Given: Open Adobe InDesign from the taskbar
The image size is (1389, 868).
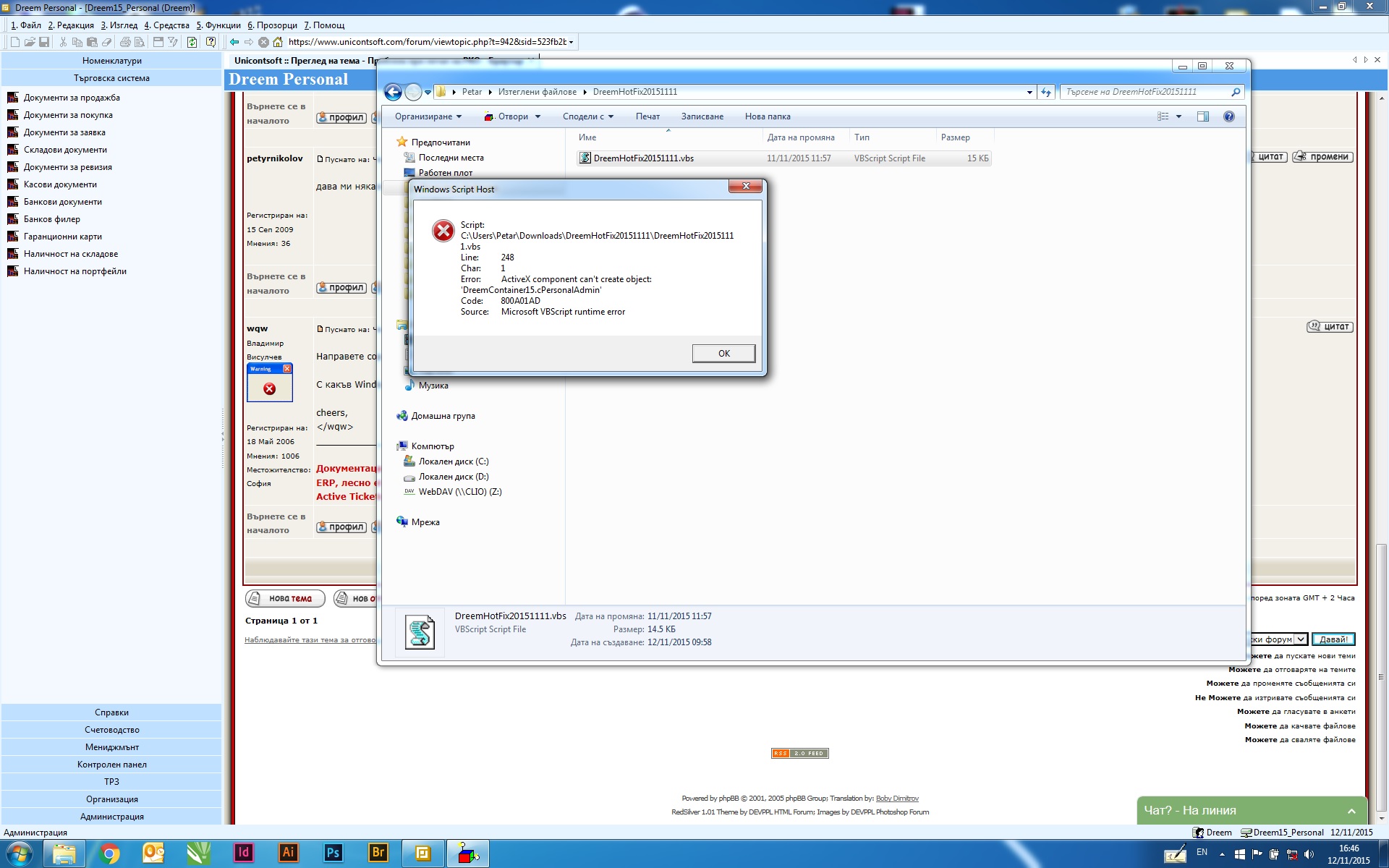Looking at the screenshot, I should tap(243, 853).
